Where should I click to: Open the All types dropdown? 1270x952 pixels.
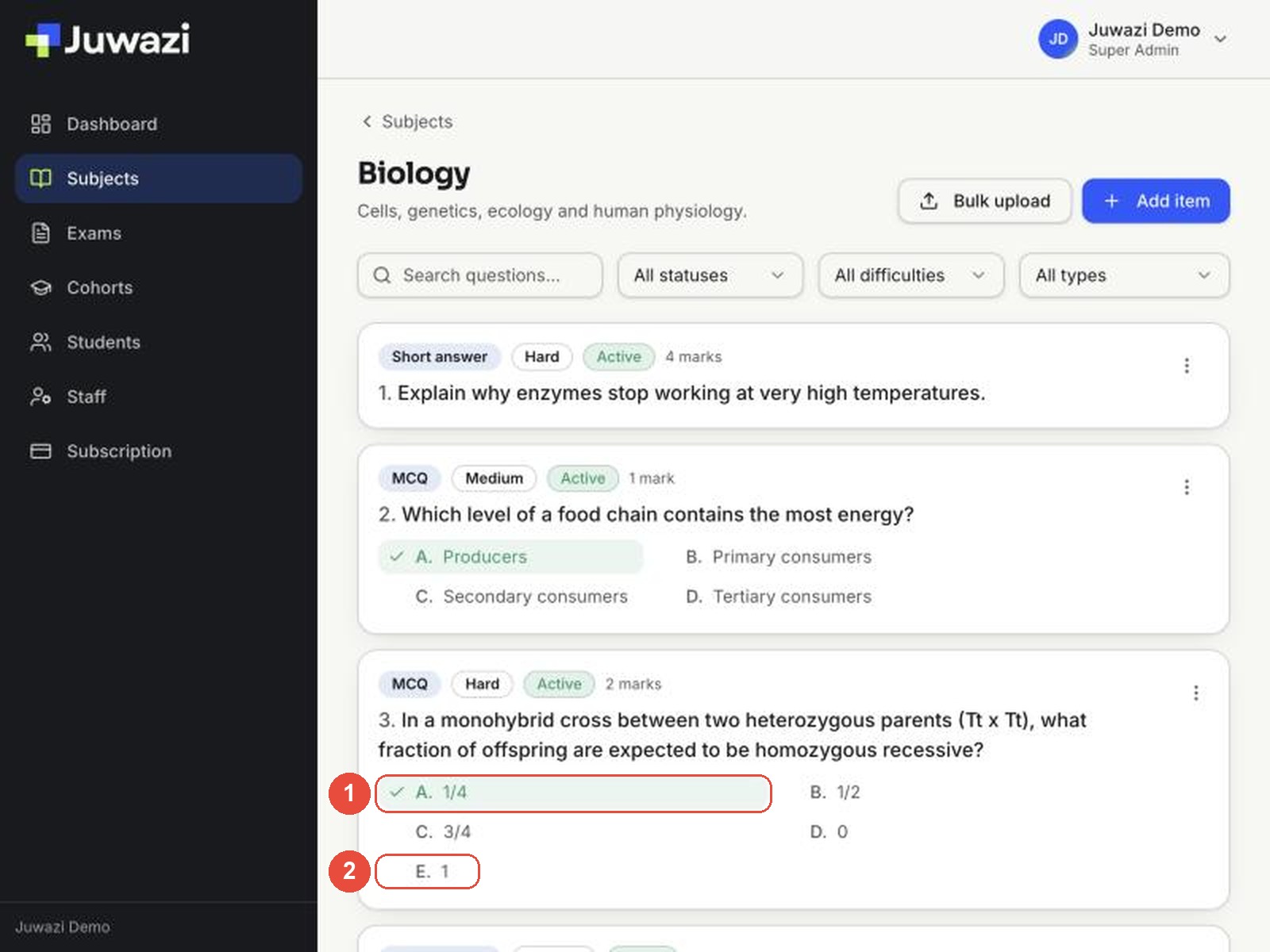1124,275
